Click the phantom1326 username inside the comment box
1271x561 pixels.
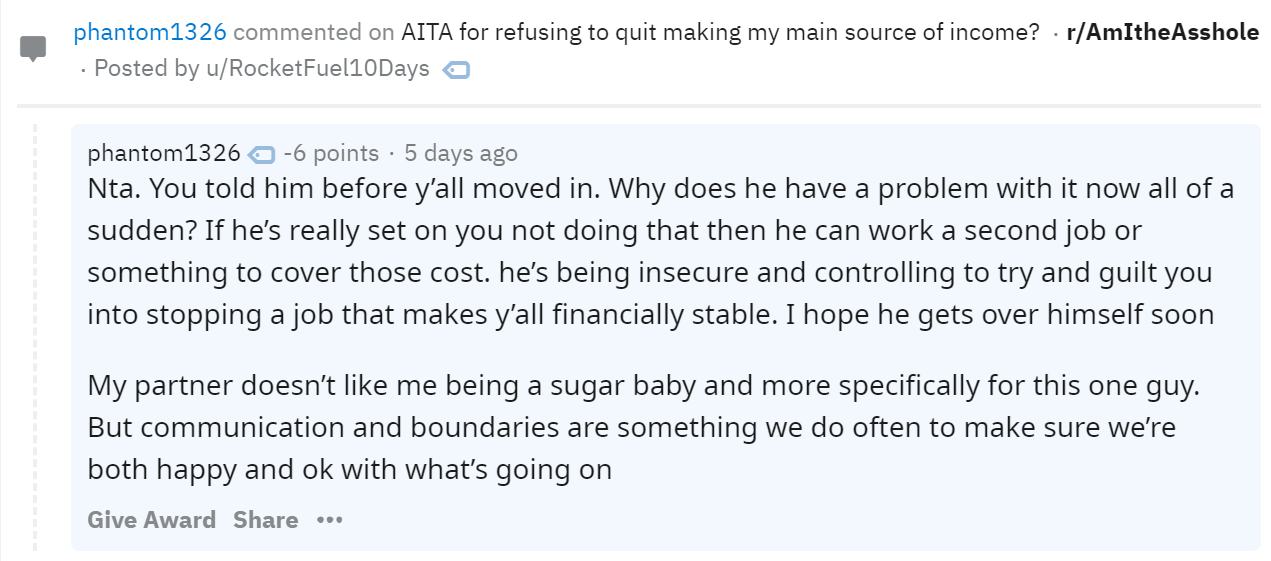[x=164, y=153]
